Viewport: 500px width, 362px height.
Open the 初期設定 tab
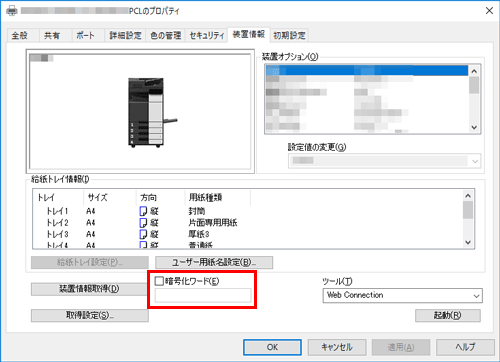tap(289, 35)
